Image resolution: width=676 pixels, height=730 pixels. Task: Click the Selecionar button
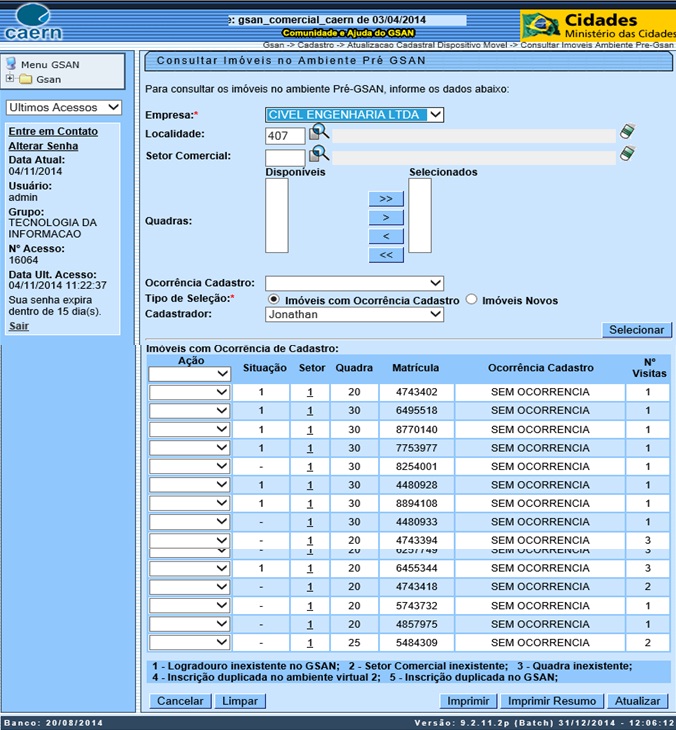click(637, 330)
